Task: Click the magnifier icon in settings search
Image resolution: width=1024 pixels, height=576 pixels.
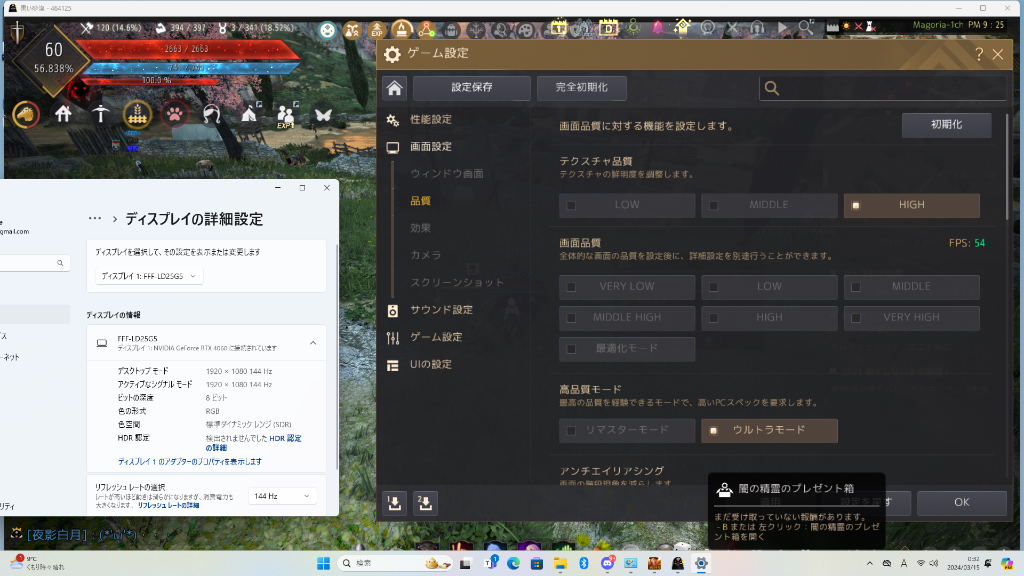Action: 771,88
